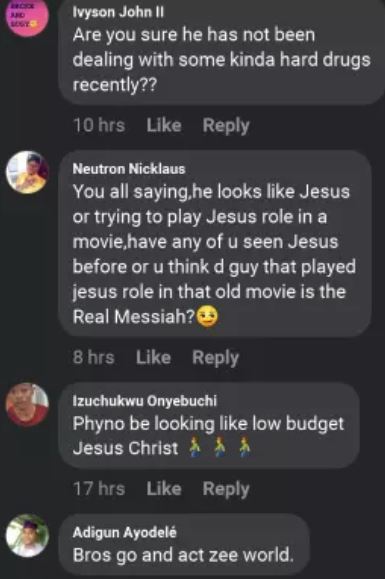
Task: Like Neutron Nicklaus's Jesus role comment
Action: pos(153,358)
